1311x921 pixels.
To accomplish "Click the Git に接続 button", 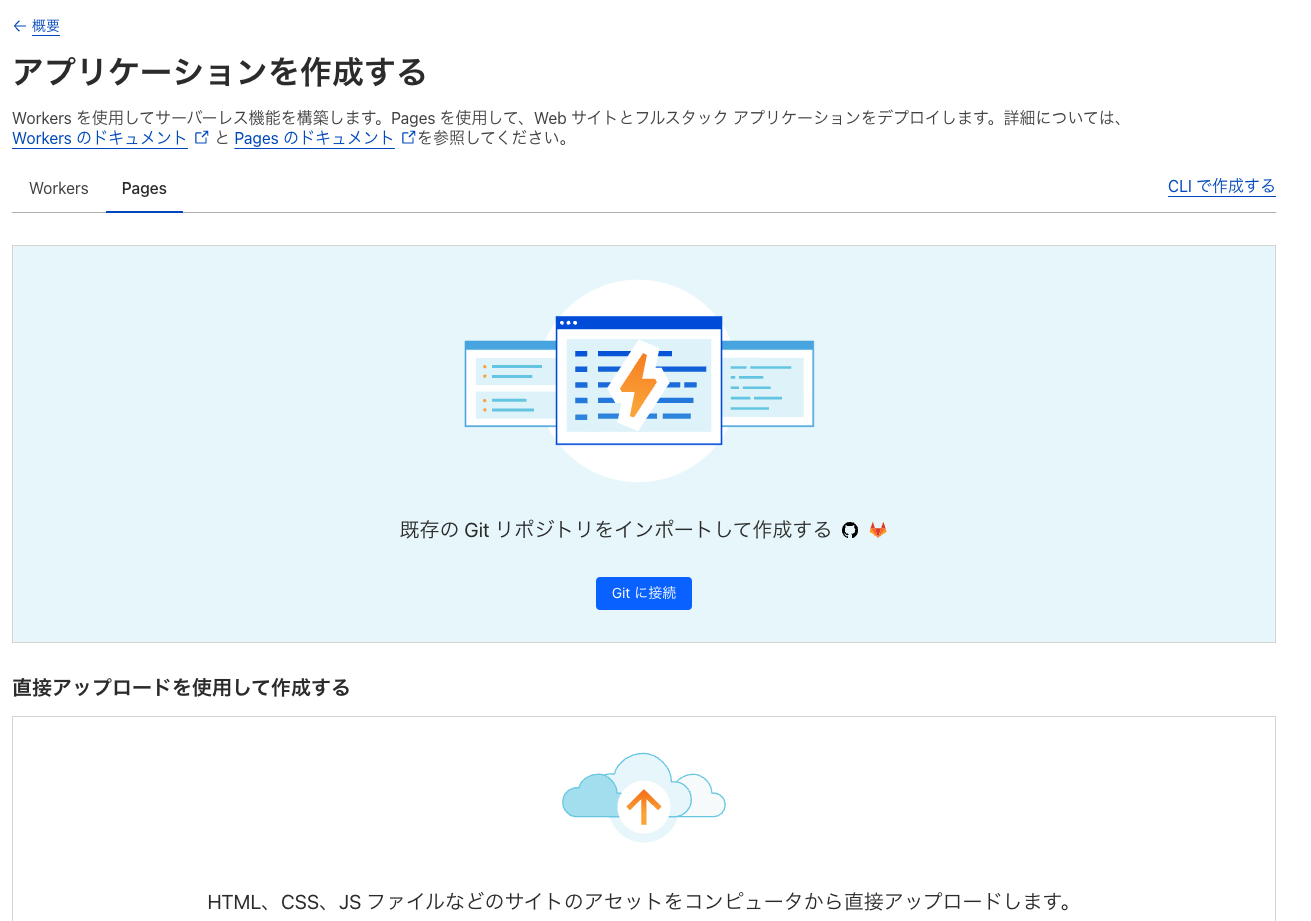I will tap(644, 593).
